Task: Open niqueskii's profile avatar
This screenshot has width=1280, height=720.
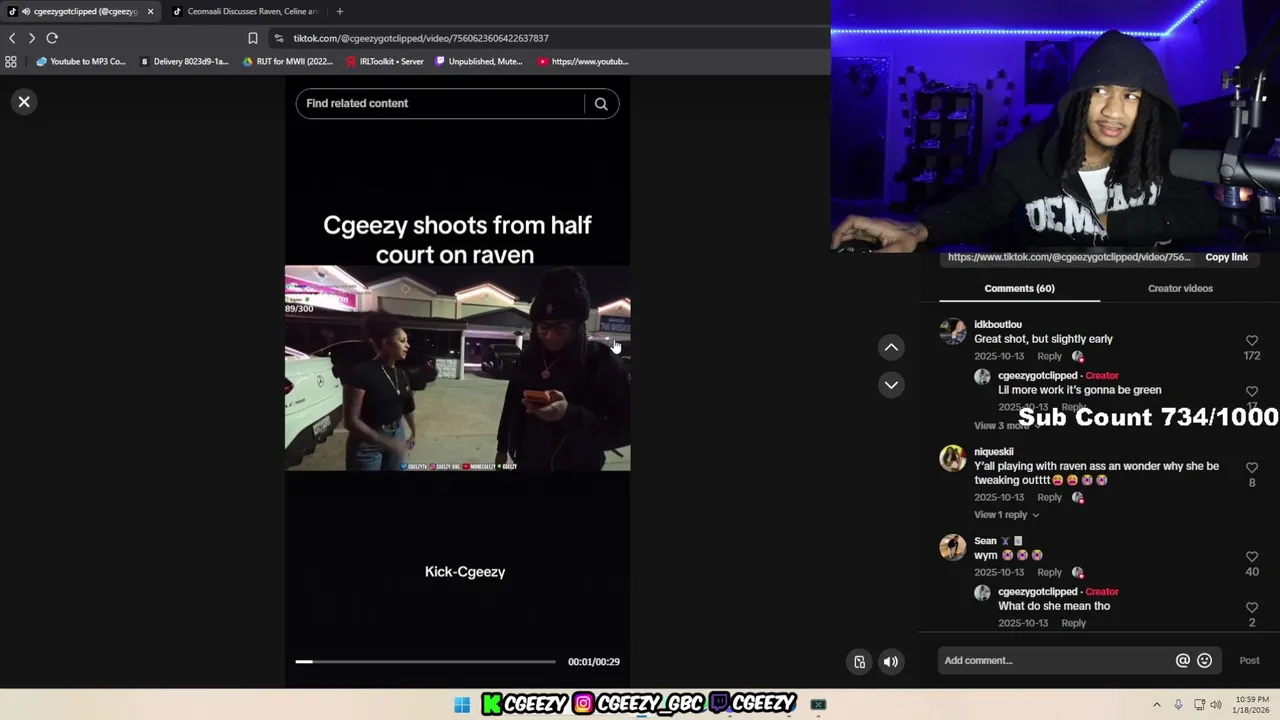Action: [x=953, y=458]
